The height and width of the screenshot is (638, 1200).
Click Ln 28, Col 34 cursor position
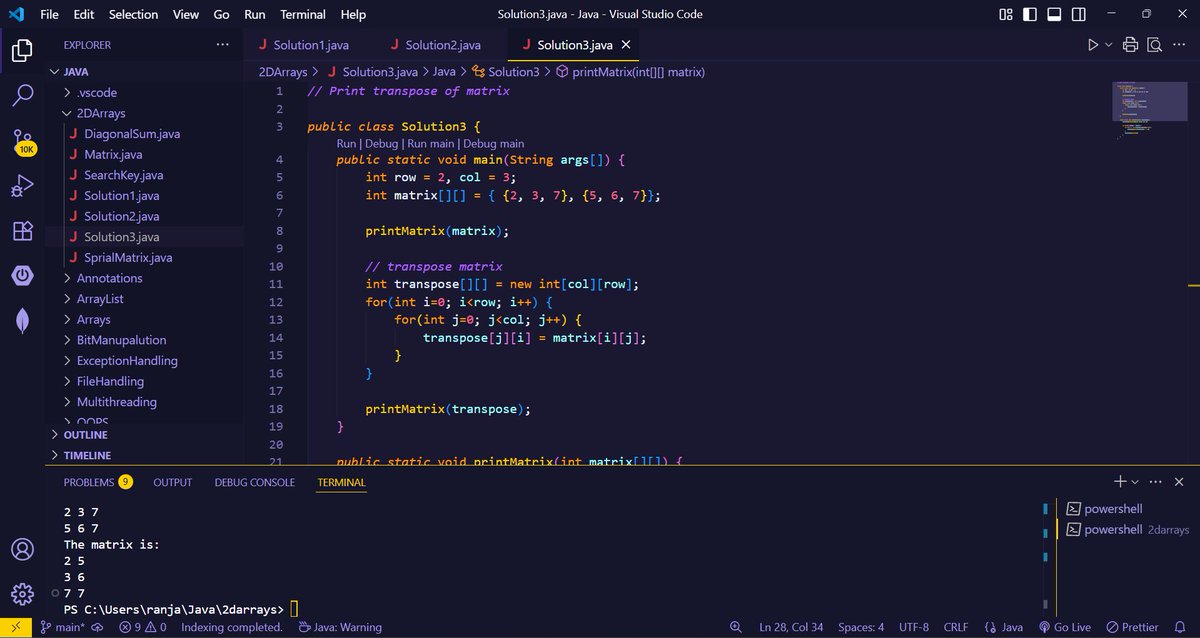[x=792, y=627]
